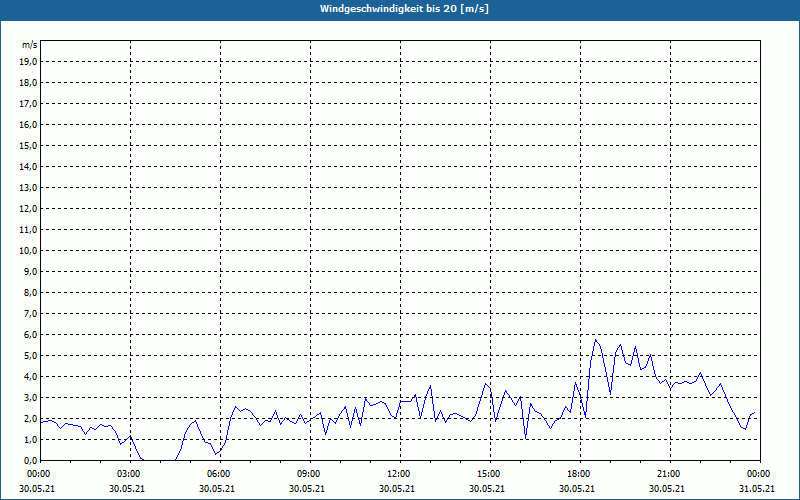Click the chart title Windgeschwindigkeit bis 20 [m/s]
The height and width of the screenshot is (500, 800).
(x=405, y=9)
